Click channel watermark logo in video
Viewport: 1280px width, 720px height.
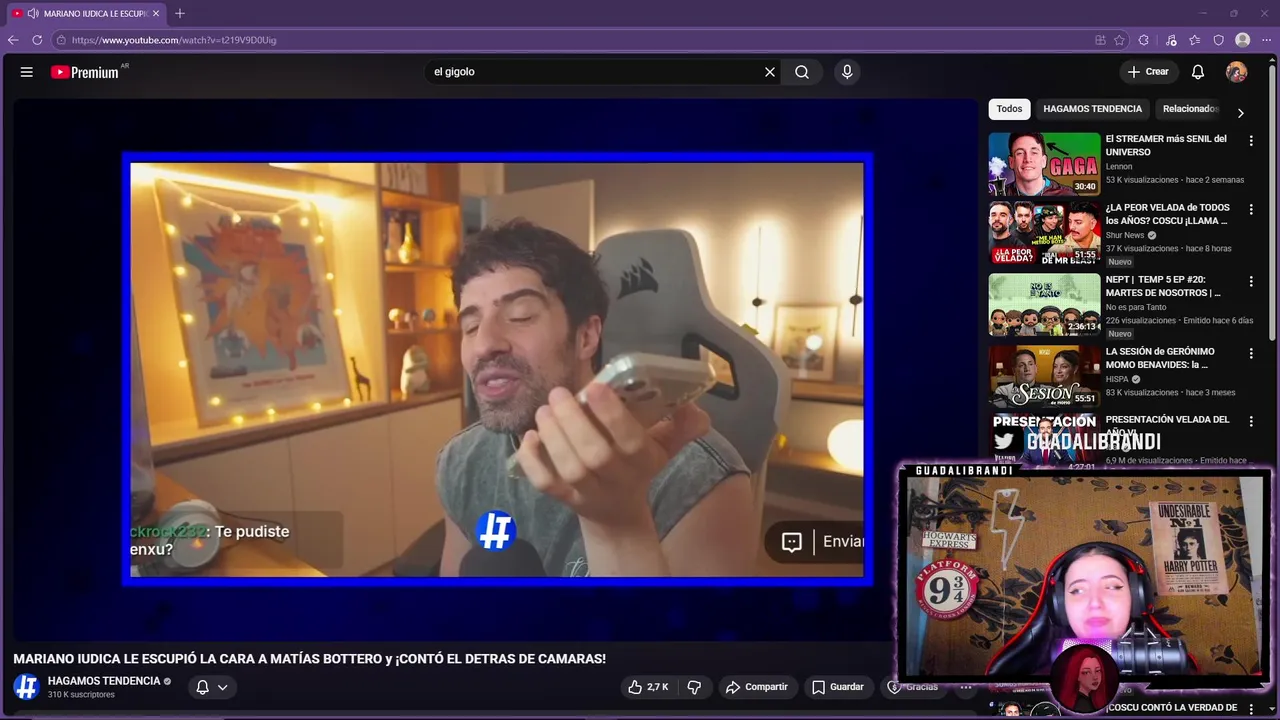point(495,530)
